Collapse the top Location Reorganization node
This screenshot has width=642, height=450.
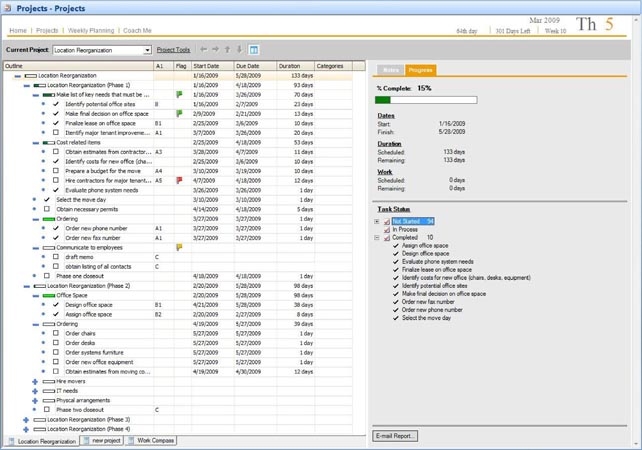point(18,76)
